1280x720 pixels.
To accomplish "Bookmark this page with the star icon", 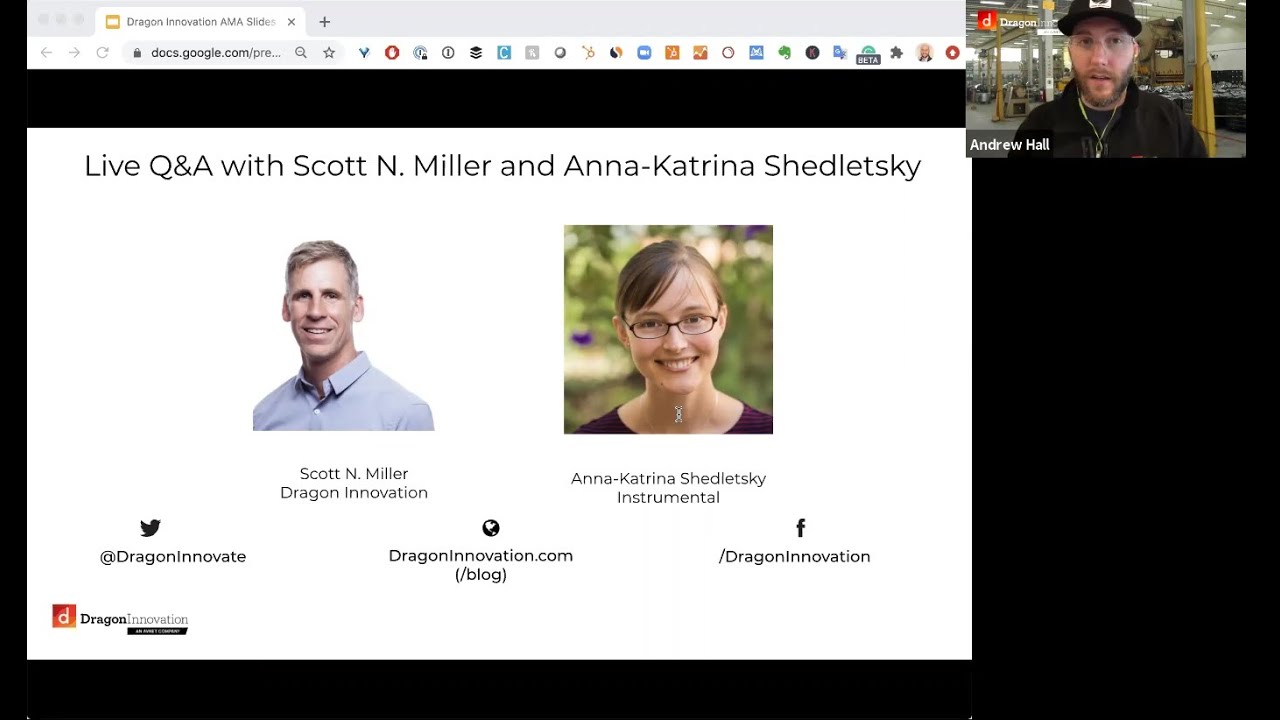I will tap(329, 53).
